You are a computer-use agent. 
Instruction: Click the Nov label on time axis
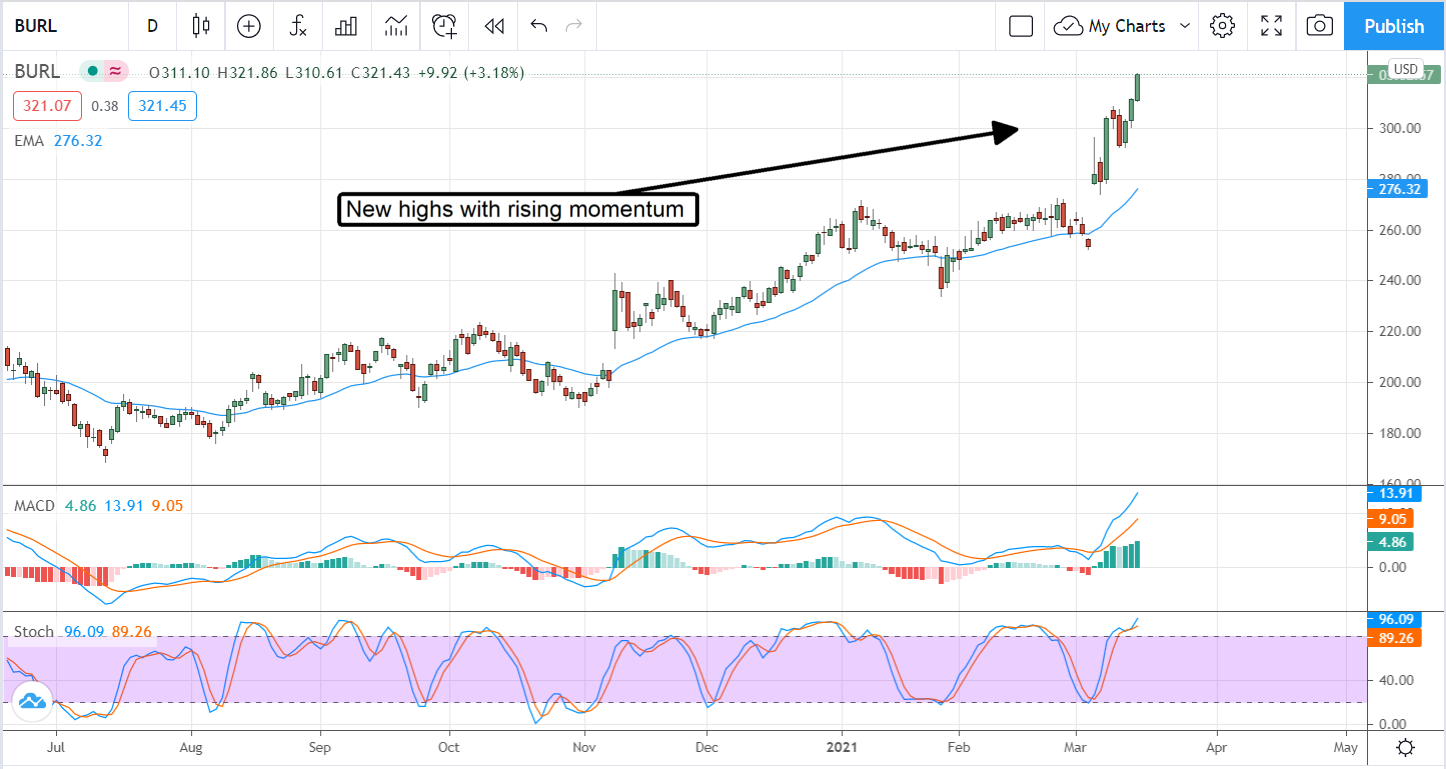click(585, 747)
